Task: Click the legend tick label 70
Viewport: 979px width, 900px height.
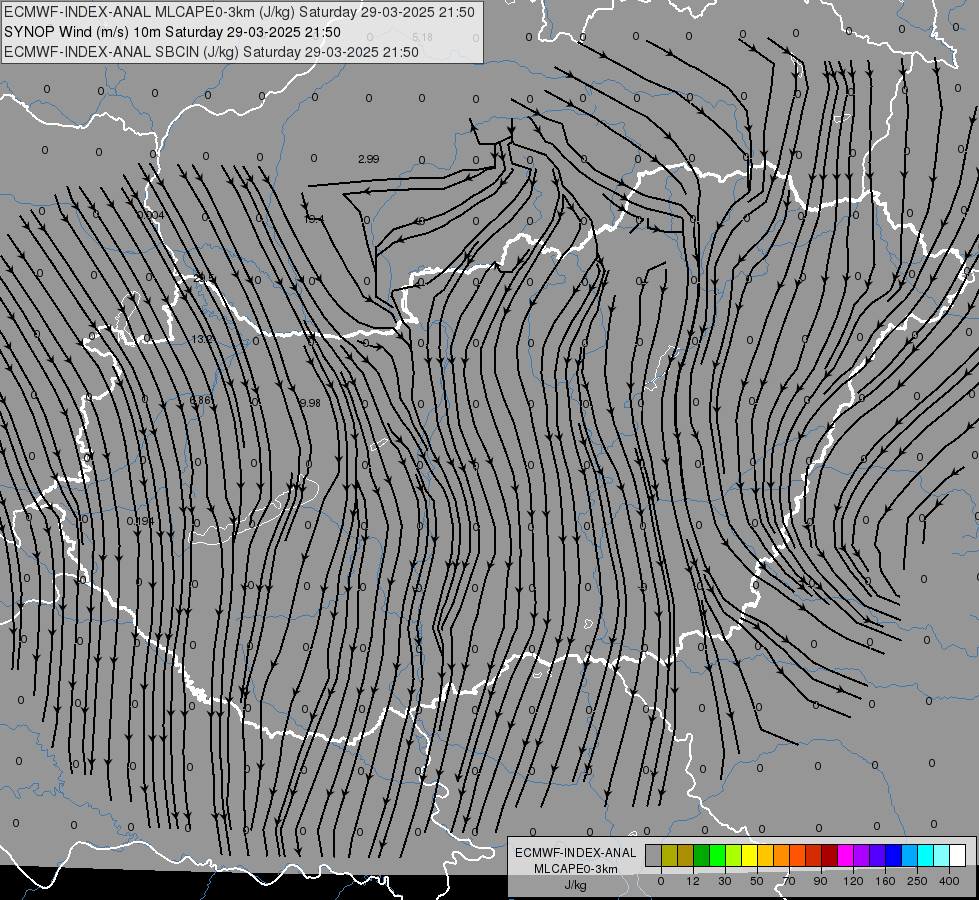Action: [789, 881]
